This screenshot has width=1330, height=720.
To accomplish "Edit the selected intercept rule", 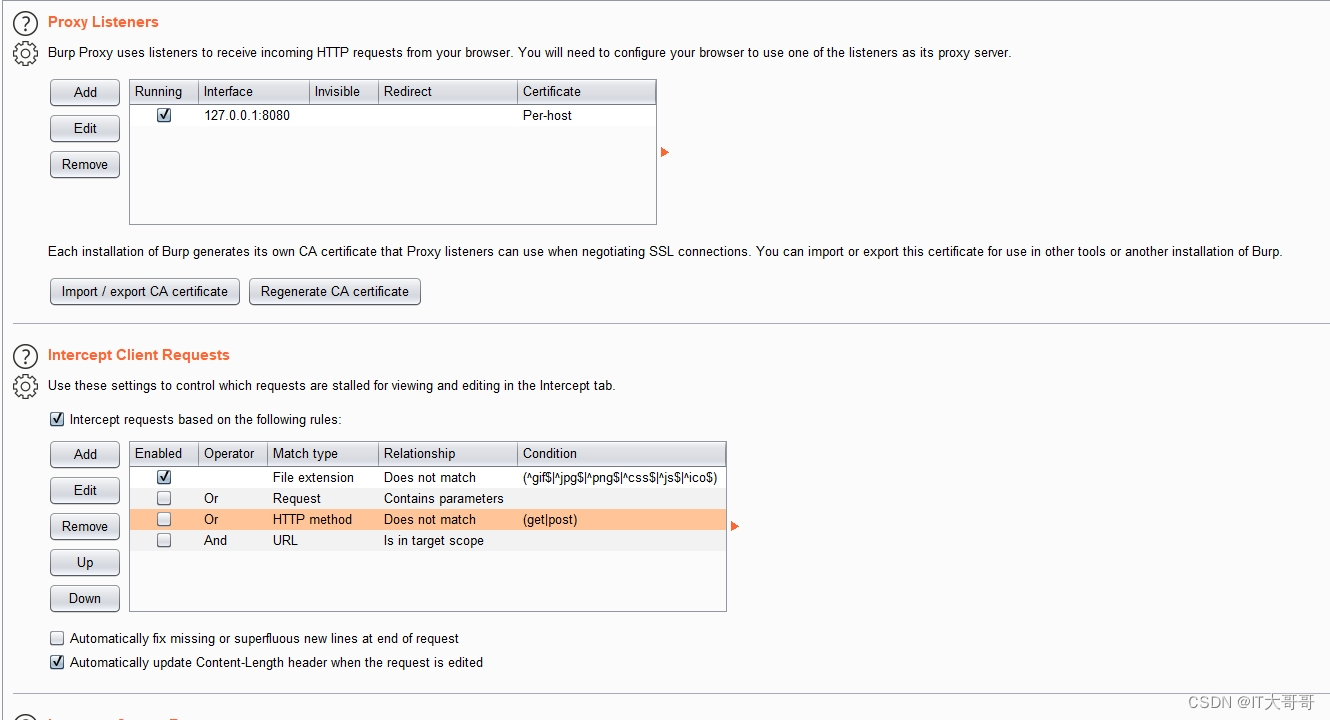I will [x=85, y=490].
